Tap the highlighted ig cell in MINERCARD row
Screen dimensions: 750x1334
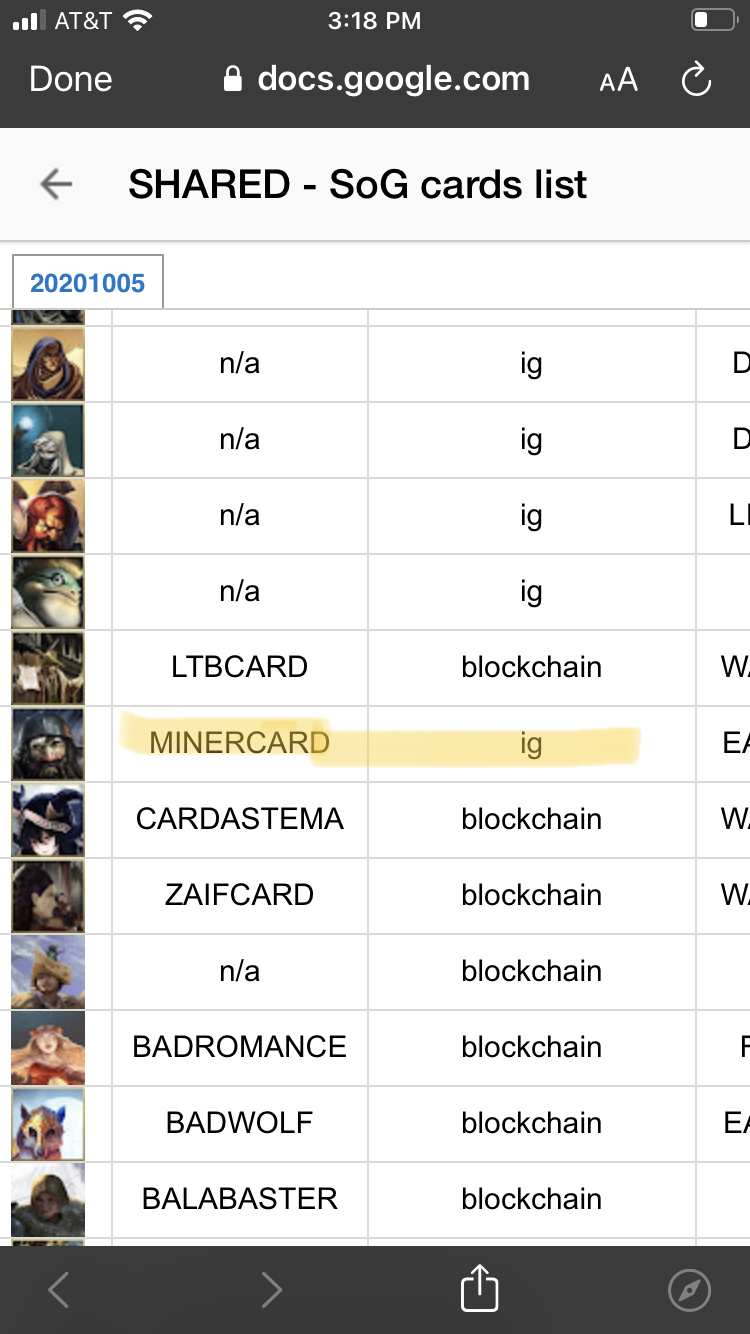tap(531, 743)
